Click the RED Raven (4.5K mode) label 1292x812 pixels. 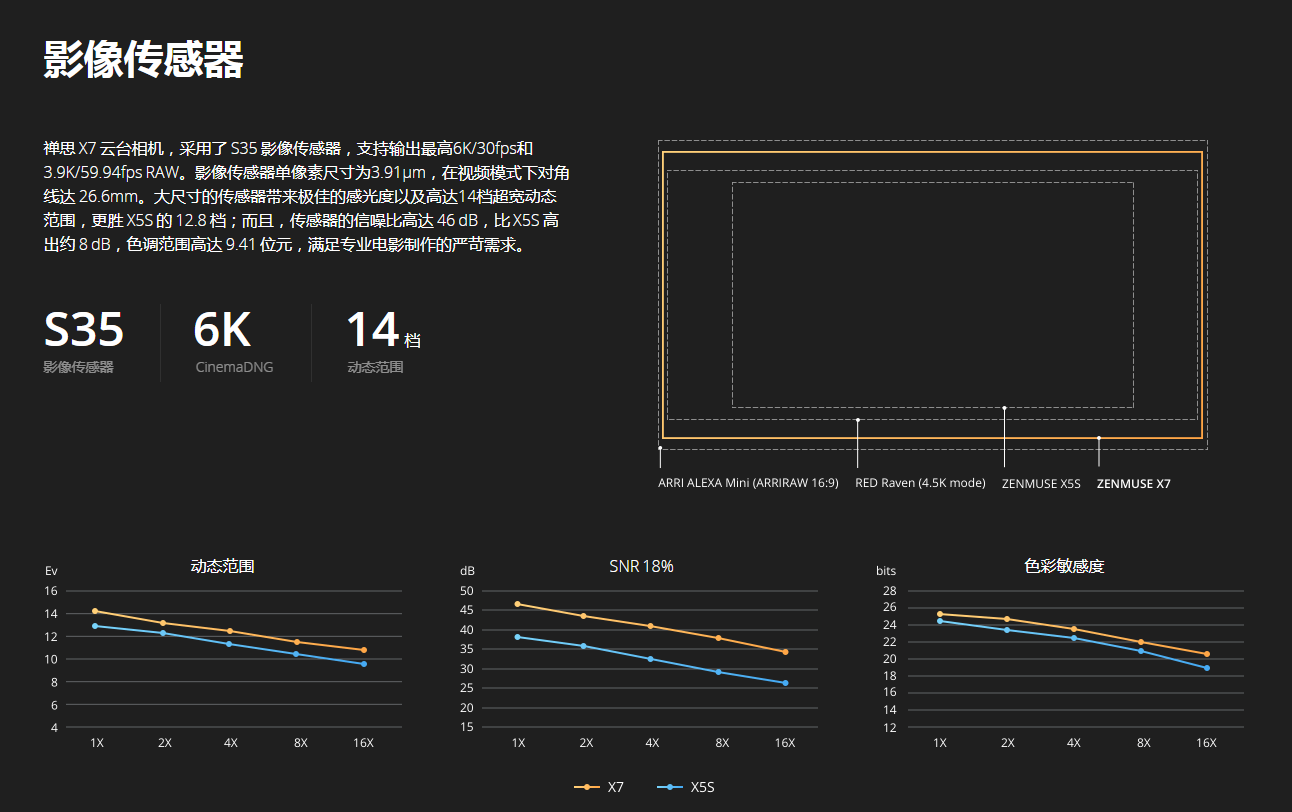pos(920,483)
